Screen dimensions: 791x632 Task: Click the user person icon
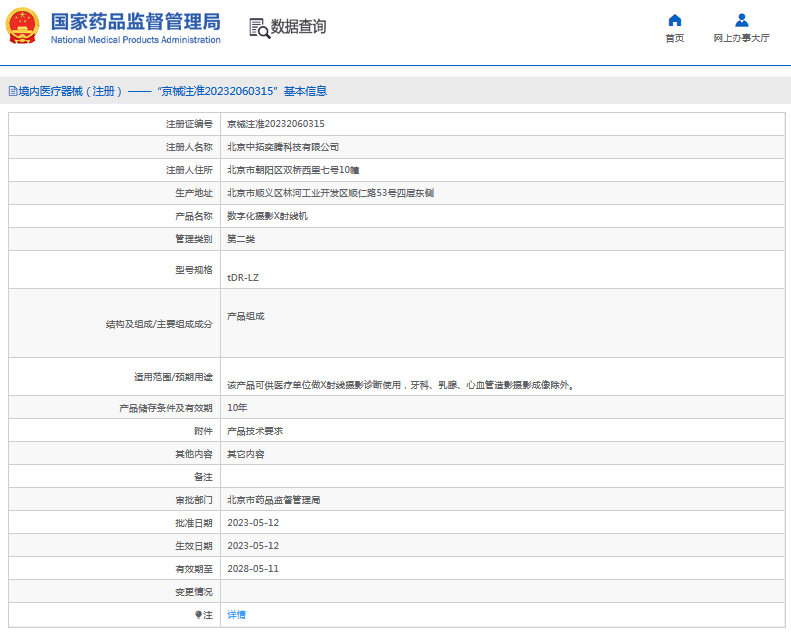tap(741, 20)
